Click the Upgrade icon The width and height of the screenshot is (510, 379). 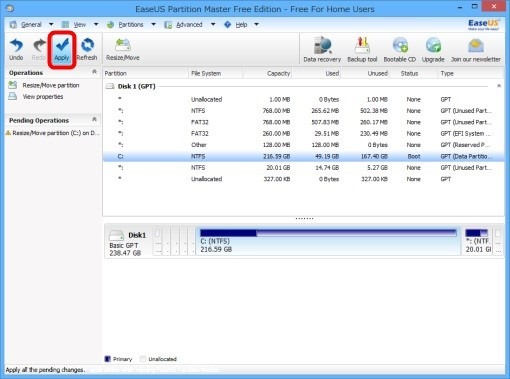pyautogui.click(x=433, y=49)
